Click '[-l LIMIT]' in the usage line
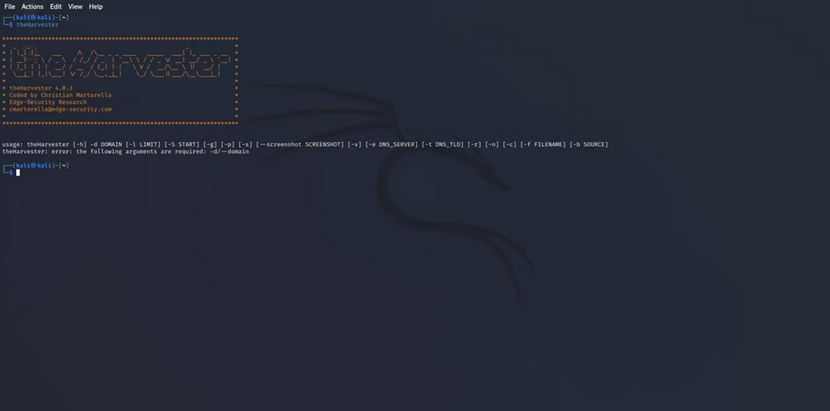 point(143,145)
